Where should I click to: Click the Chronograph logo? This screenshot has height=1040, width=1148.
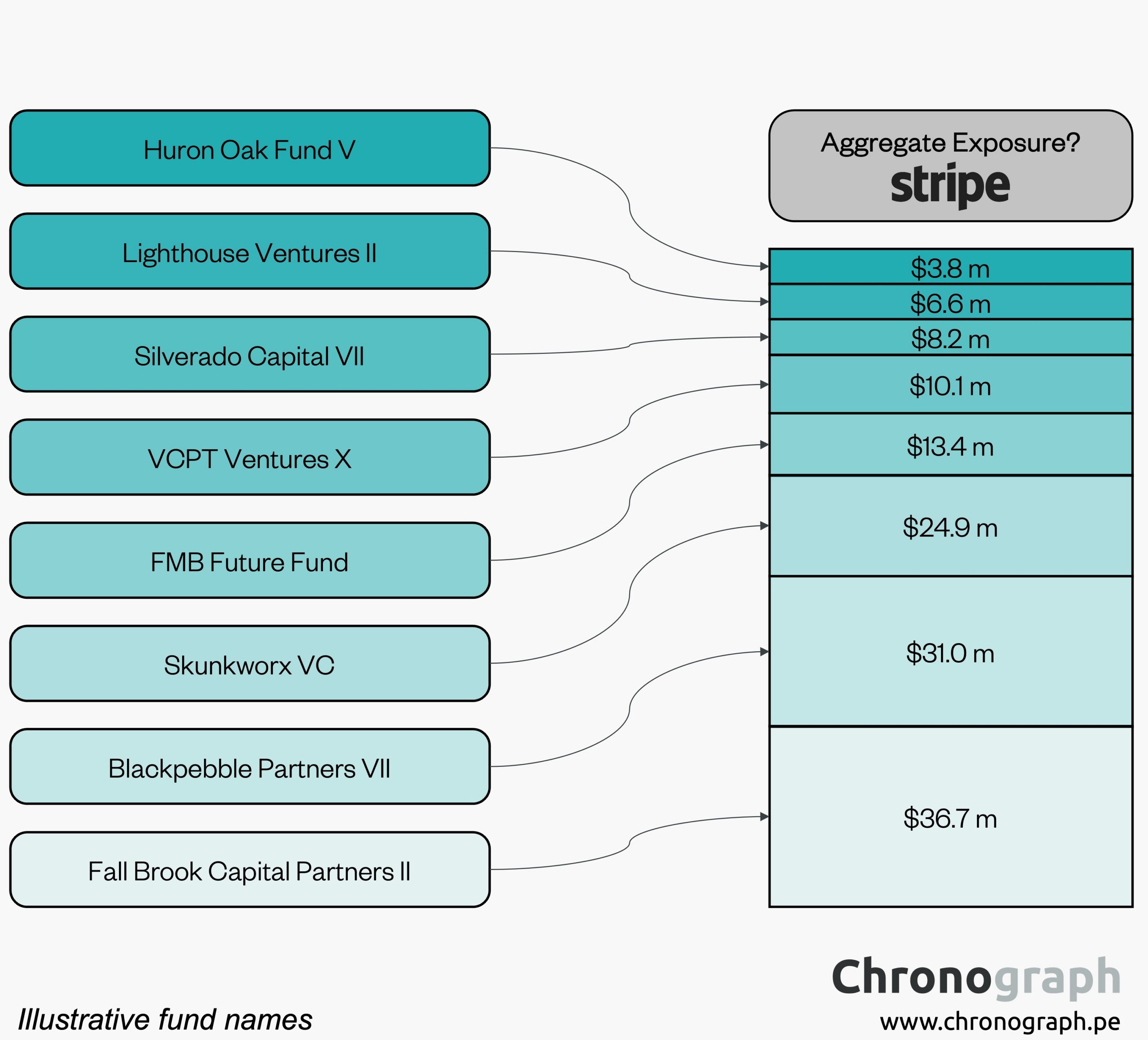click(975, 977)
